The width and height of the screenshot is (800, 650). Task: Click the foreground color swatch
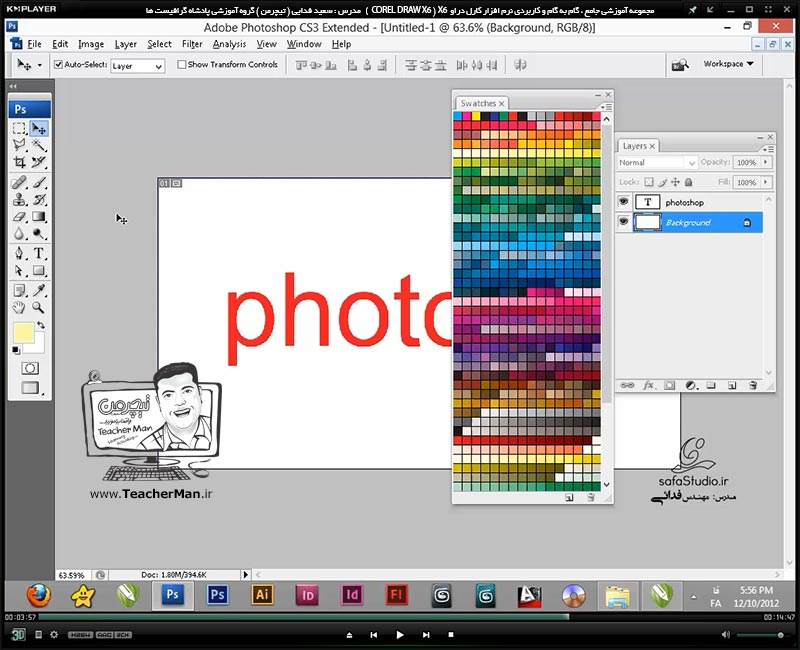23,333
